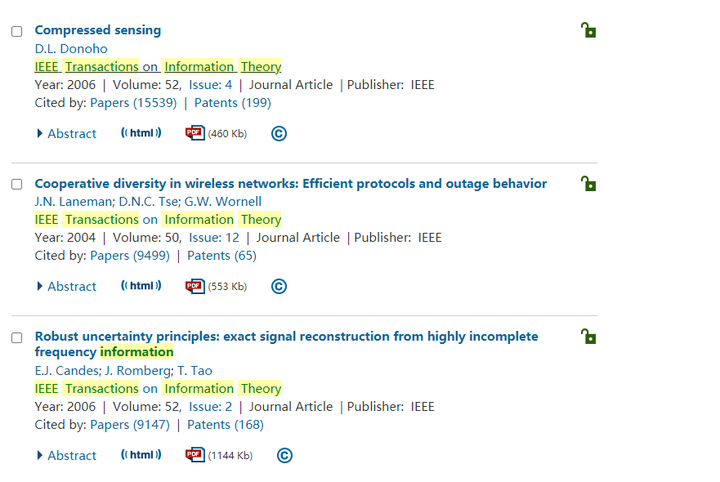Click copyright icon for Cooperative diversity paper

pyautogui.click(x=279, y=286)
